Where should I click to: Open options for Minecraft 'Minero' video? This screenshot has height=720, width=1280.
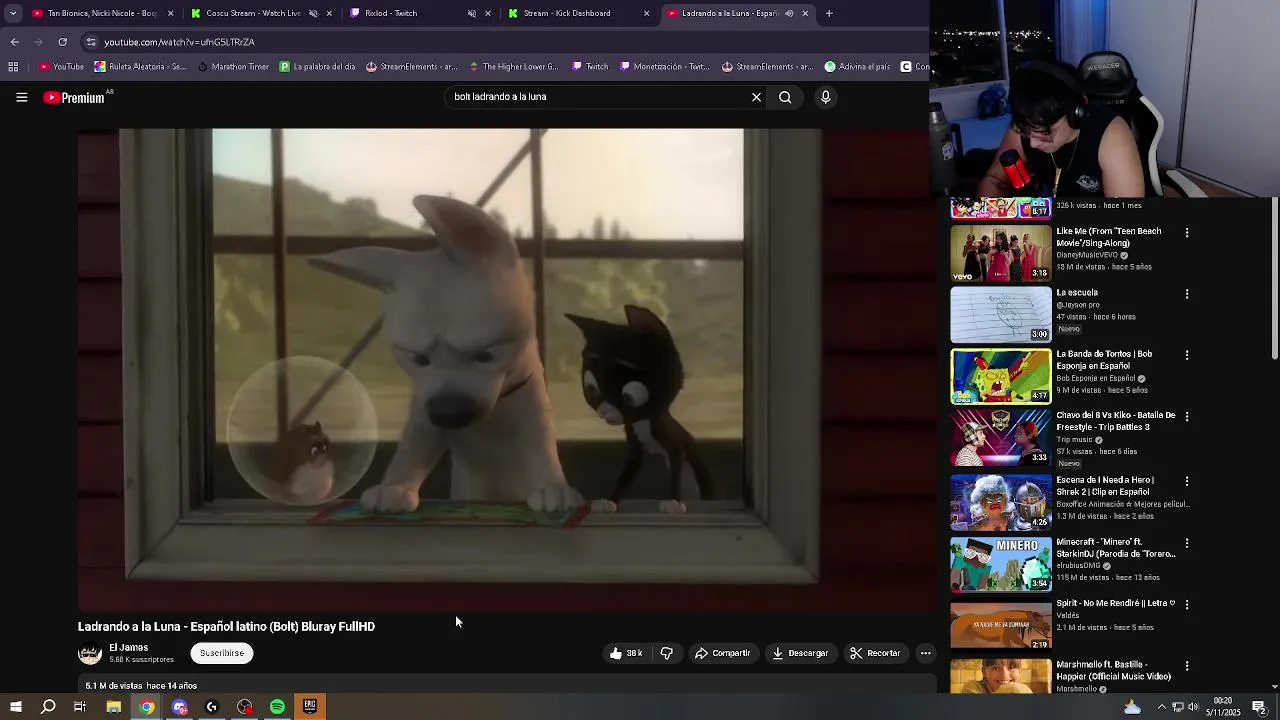pos(1187,543)
